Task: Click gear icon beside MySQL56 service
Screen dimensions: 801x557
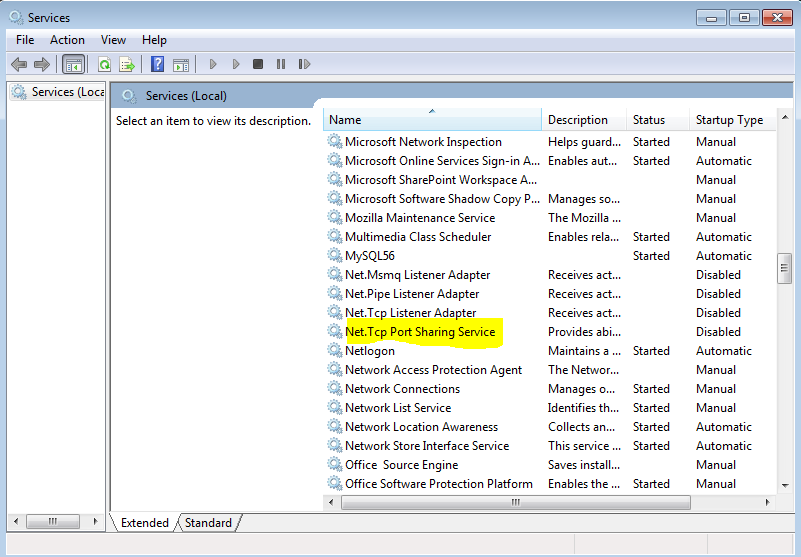Action: pos(335,255)
